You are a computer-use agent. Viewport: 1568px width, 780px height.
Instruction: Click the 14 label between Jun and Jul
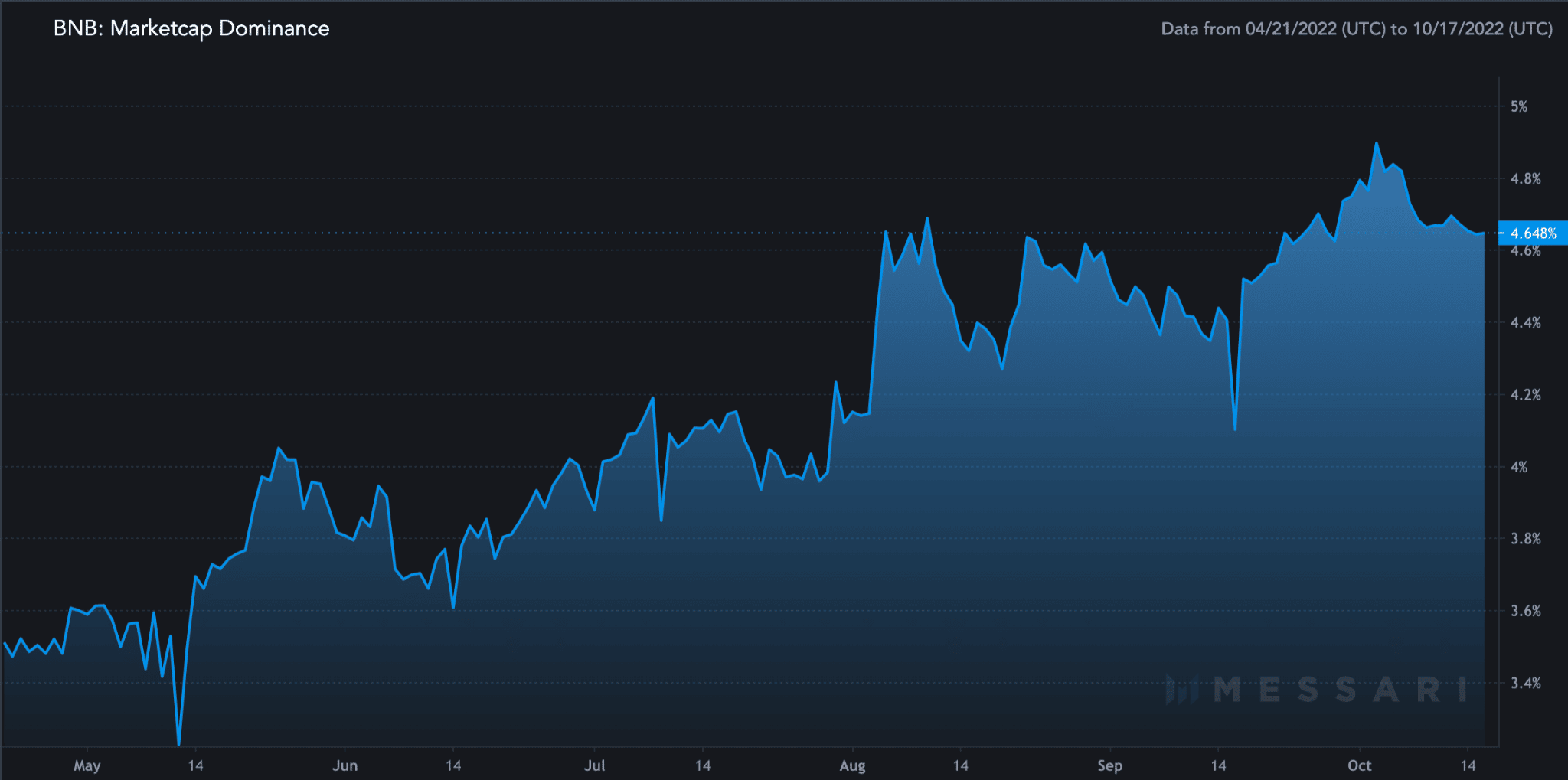(453, 765)
